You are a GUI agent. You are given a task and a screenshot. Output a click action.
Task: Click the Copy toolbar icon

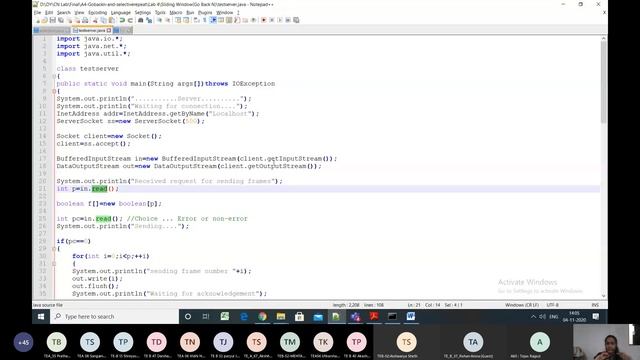tap(103, 20)
